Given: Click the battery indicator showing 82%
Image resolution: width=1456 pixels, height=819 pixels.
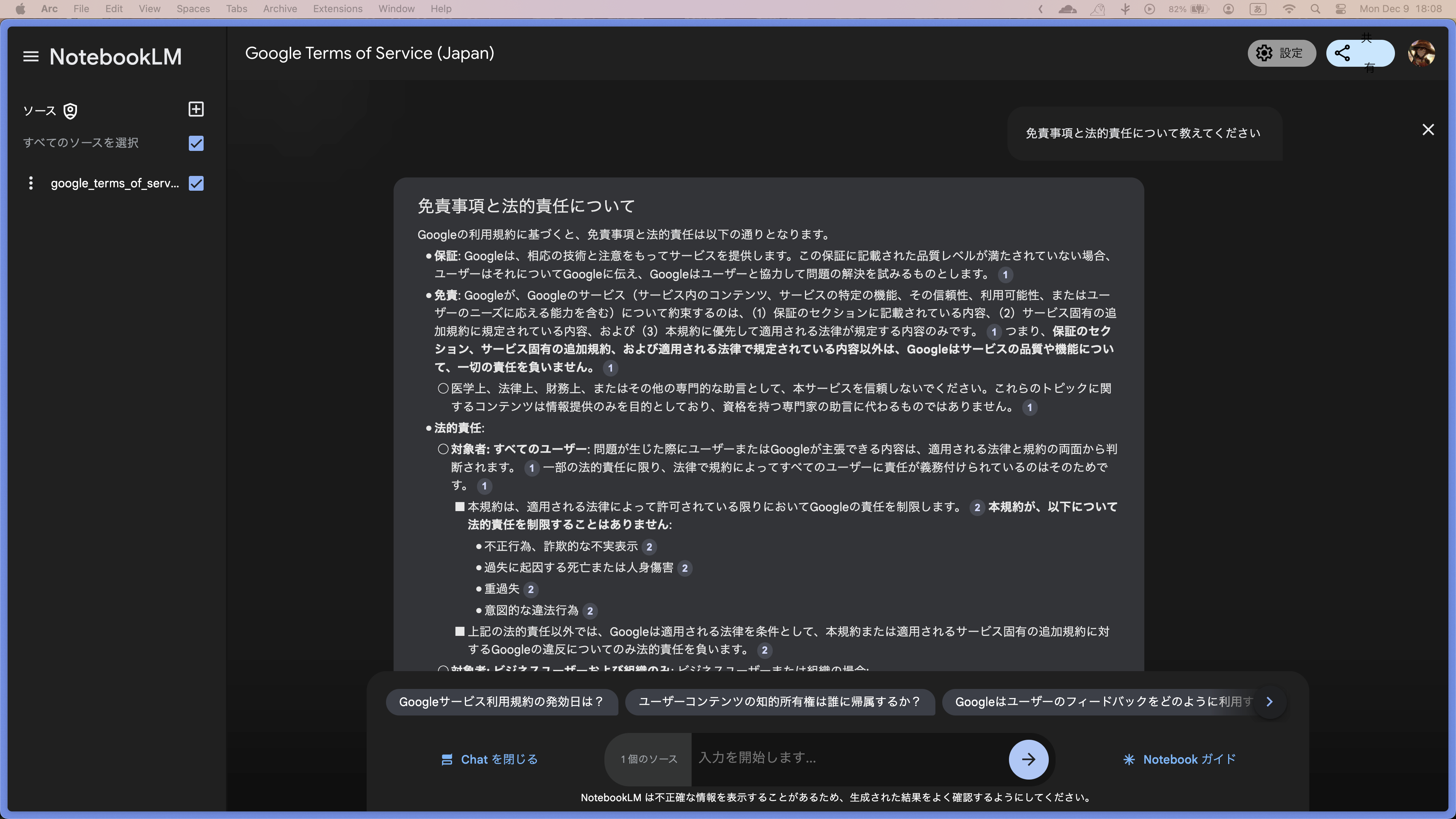Looking at the screenshot, I should [x=1187, y=8].
